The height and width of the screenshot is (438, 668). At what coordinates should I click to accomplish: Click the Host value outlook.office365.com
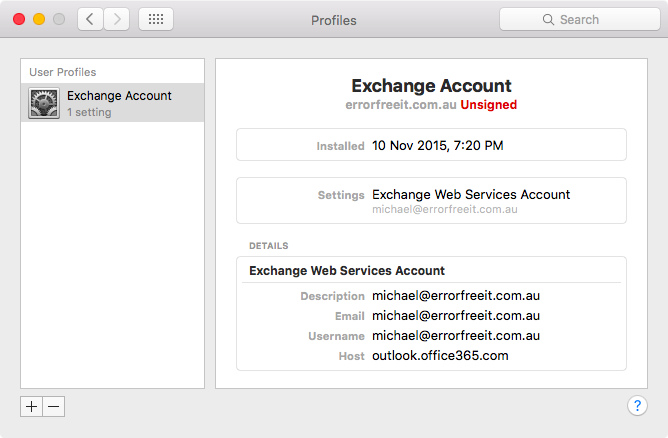440,356
